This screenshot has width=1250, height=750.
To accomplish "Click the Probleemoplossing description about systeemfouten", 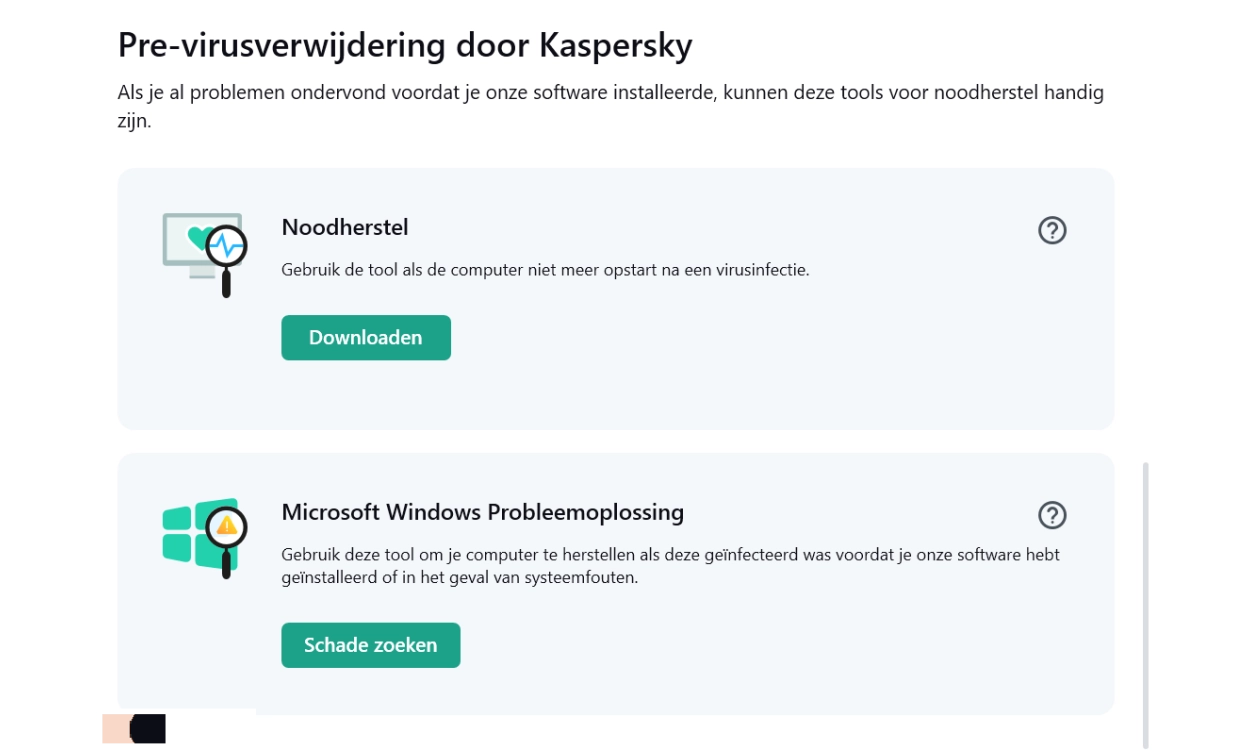I will click(670, 566).
